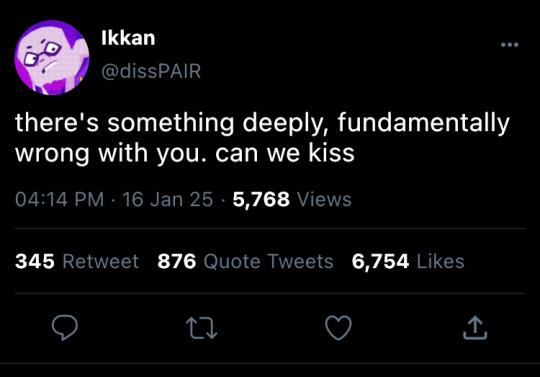This screenshot has height=377, width=540.
Task: Click the Ikkan display name
Action: tap(128, 38)
